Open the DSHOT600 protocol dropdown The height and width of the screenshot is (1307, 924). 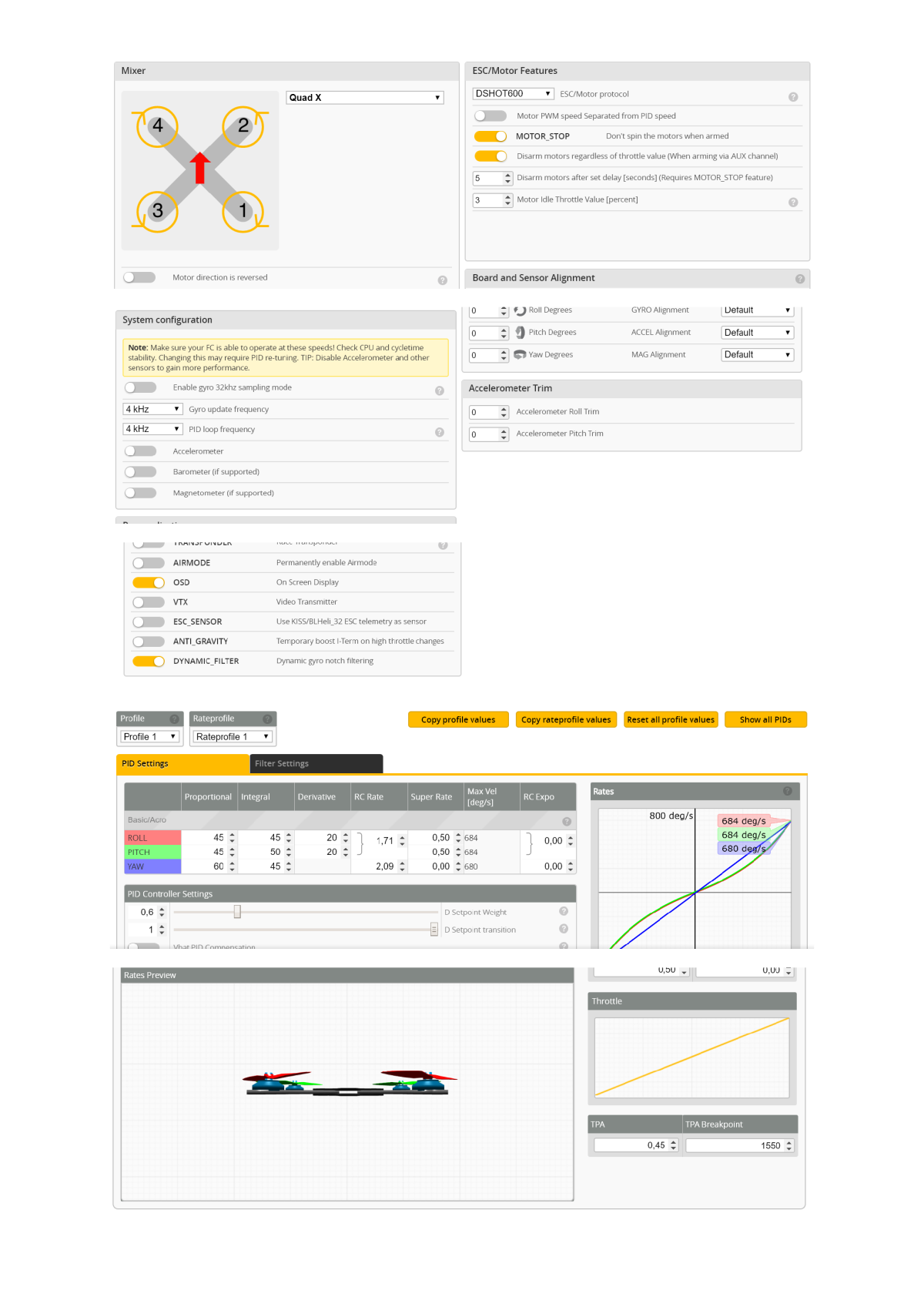(513, 94)
